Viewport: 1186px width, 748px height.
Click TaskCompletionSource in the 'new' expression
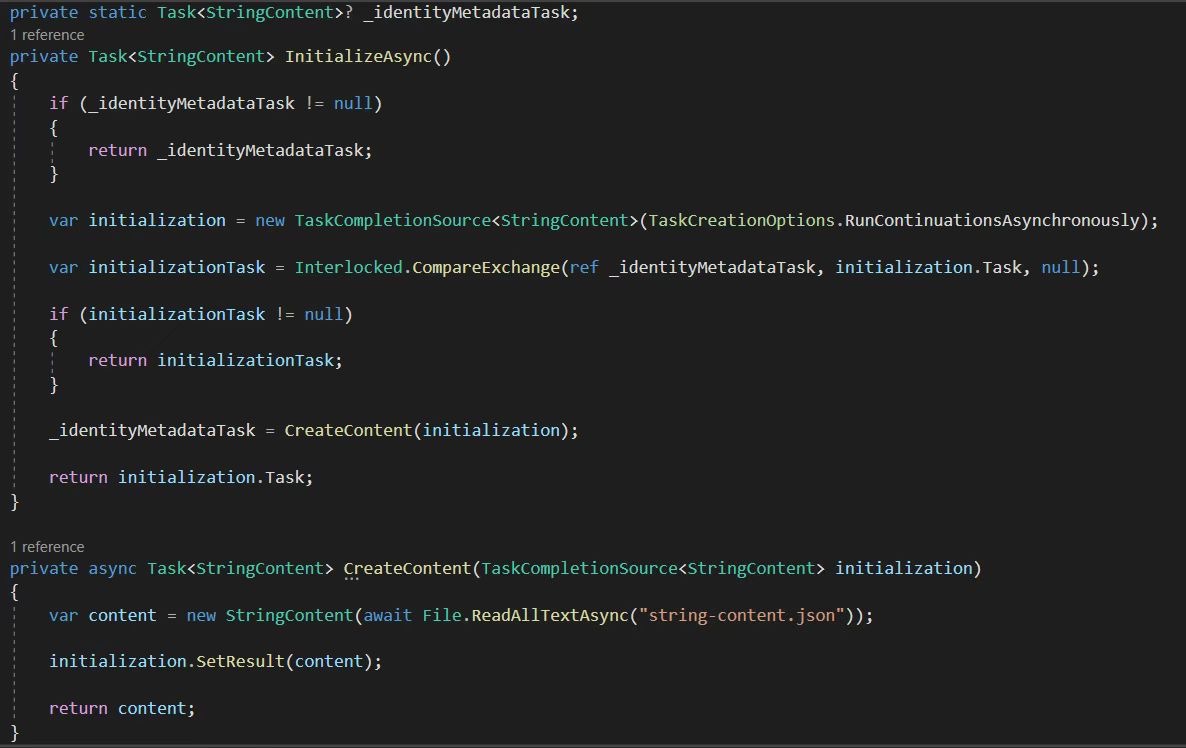(x=393, y=221)
